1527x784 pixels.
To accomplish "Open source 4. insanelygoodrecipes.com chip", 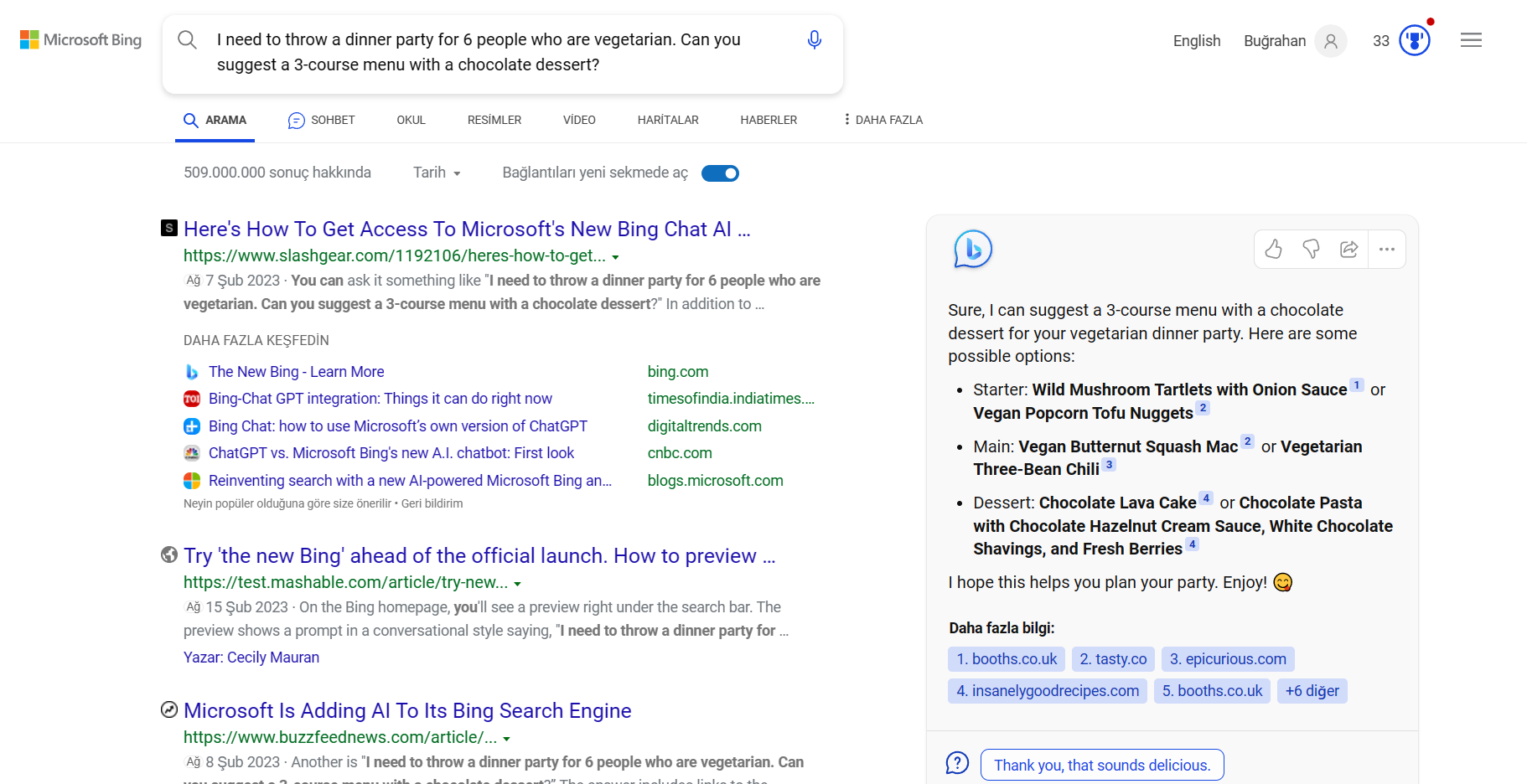I will 1048,691.
